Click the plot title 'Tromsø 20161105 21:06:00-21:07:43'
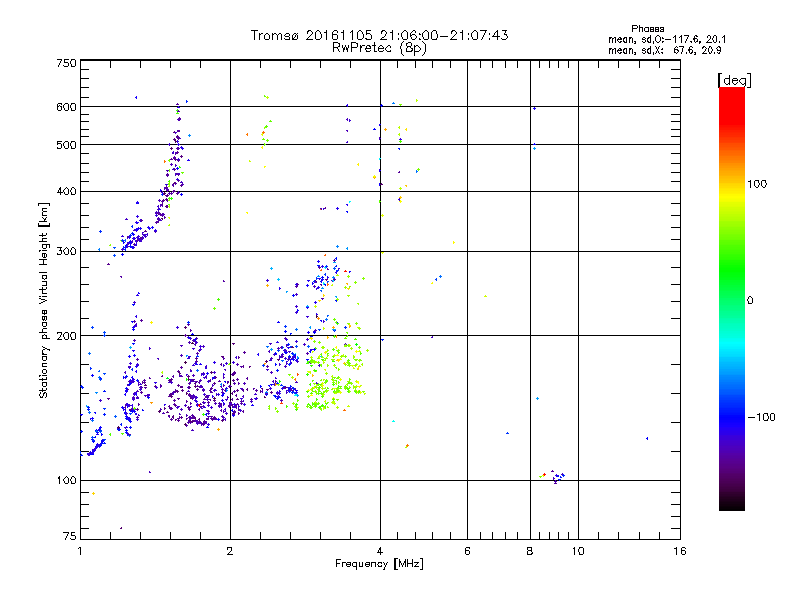Image resolution: width=800 pixels, height=600 pixels. [x=379, y=35]
